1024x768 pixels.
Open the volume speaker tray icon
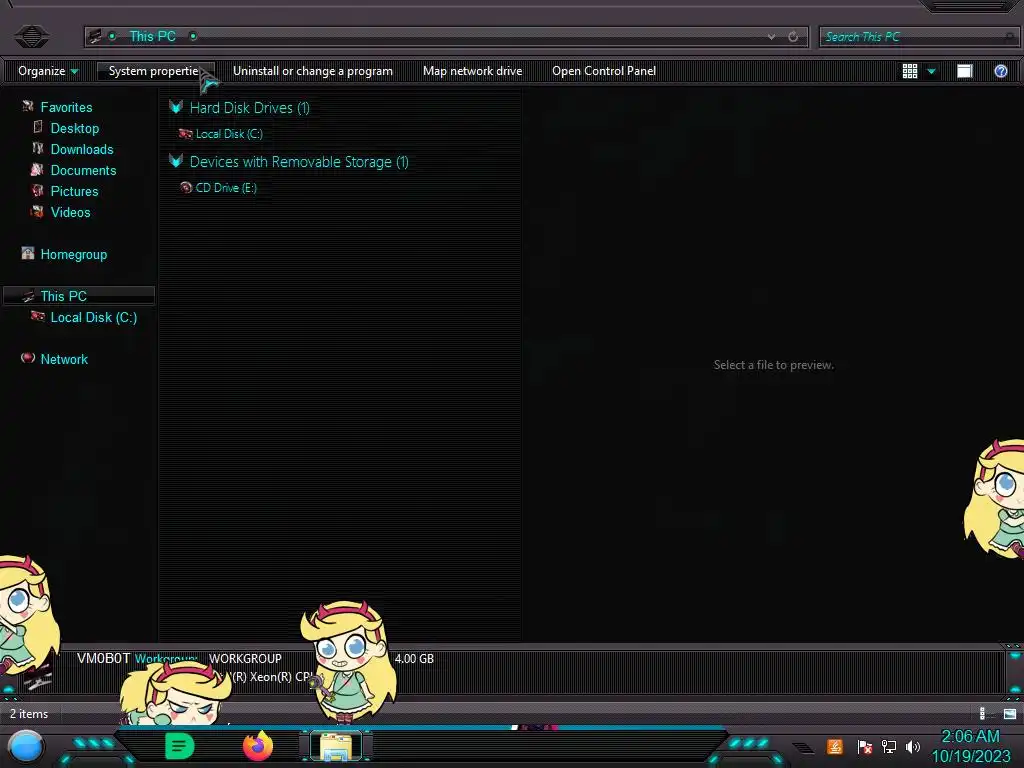912,746
